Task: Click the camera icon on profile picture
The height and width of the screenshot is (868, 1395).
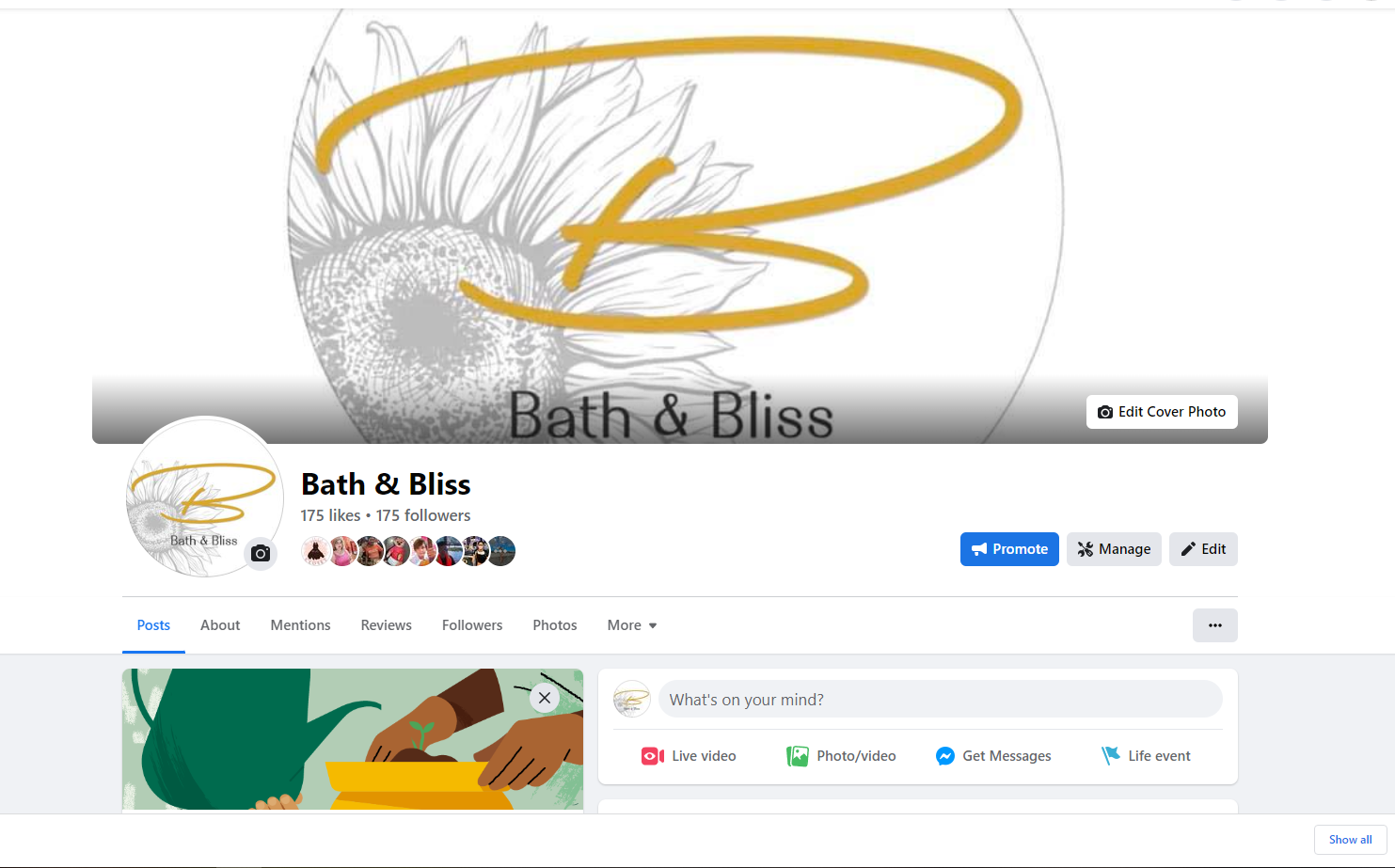Action: click(x=261, y=553)
